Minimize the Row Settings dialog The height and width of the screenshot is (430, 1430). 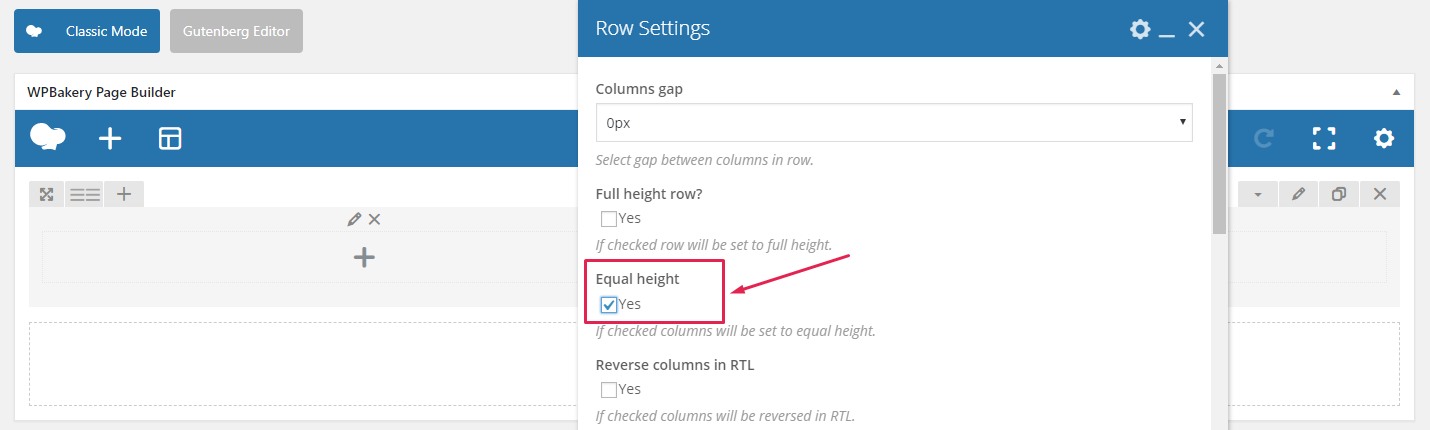[1167, 31]
